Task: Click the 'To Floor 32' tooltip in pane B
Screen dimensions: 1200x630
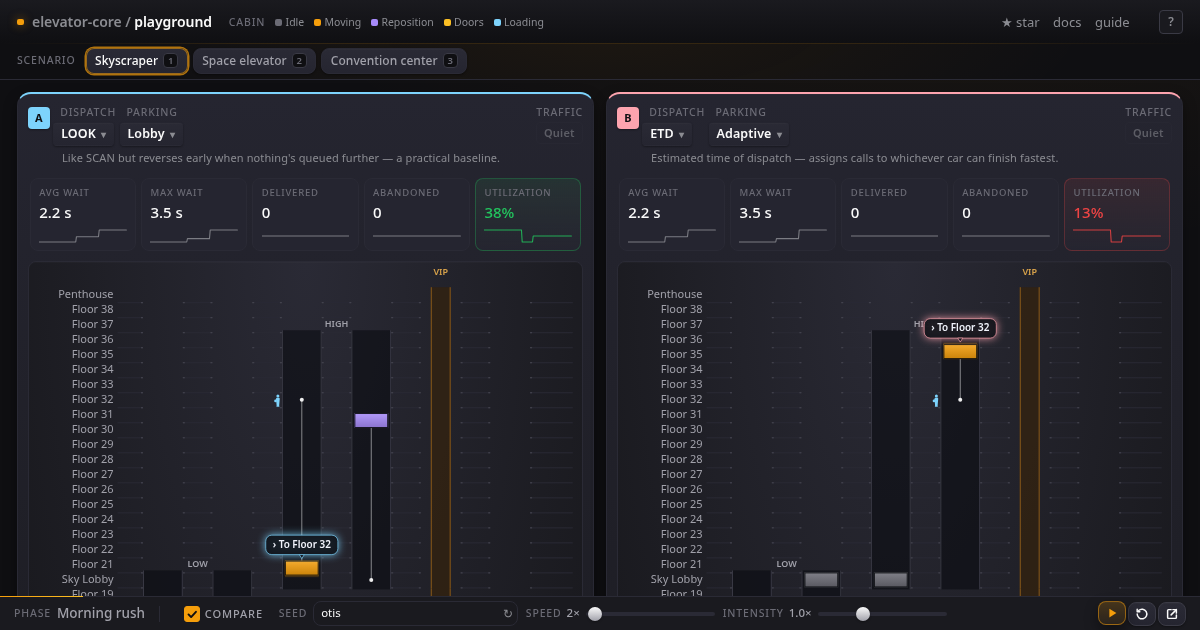Action: (960, 328)
